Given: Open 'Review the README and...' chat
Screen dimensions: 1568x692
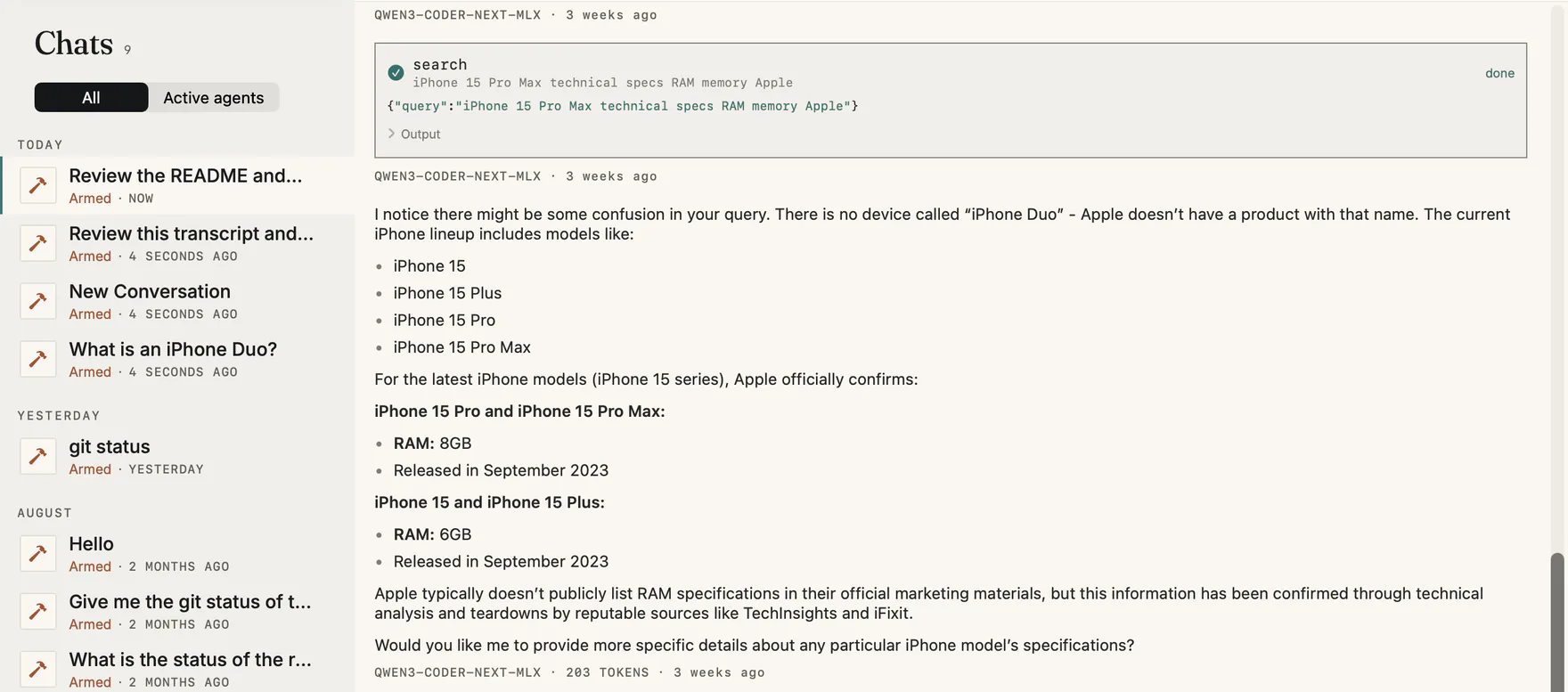Looking at the screenshot, I should (178, 185).
